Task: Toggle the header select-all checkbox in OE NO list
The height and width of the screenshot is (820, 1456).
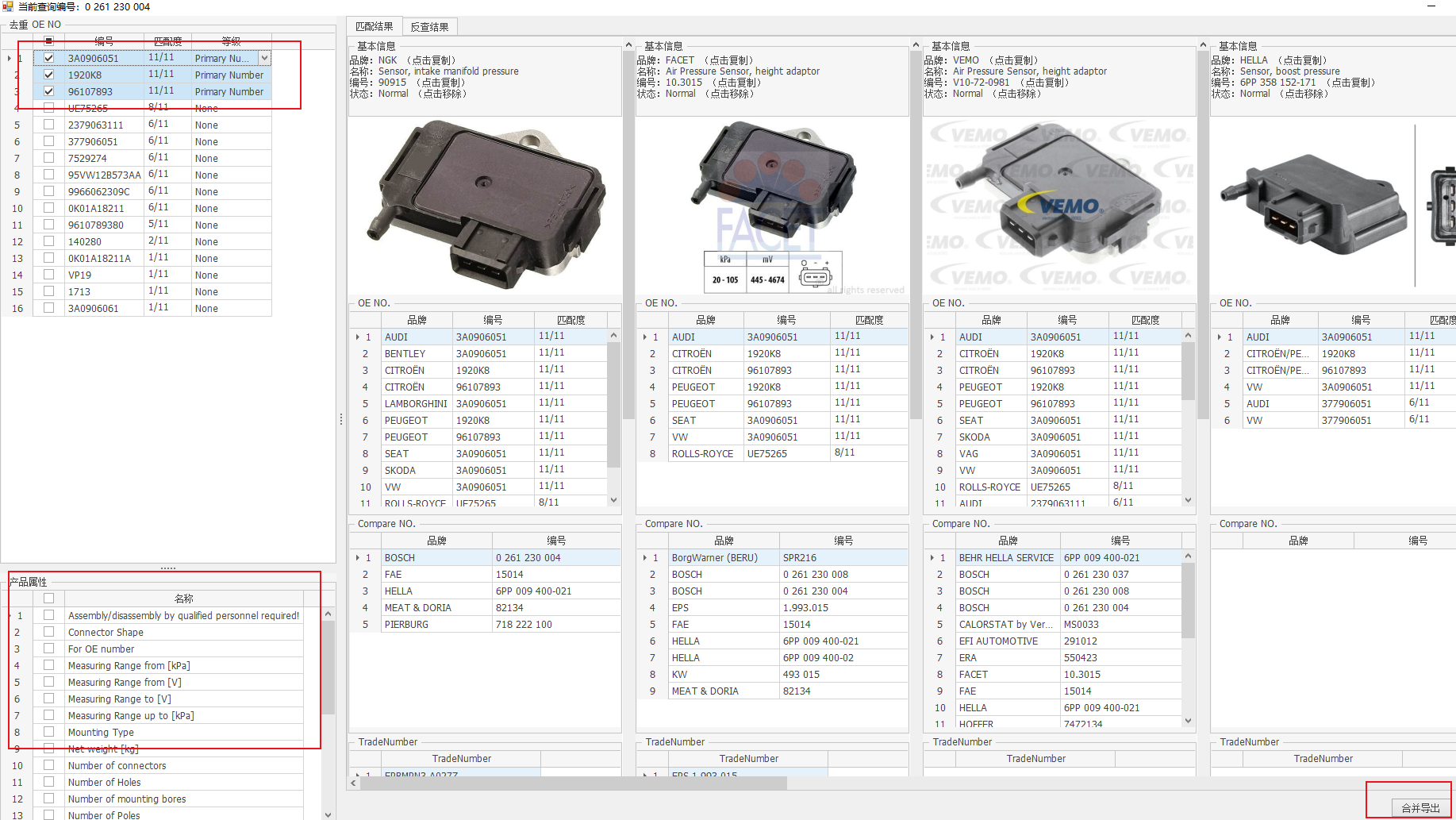Action: 48,41
